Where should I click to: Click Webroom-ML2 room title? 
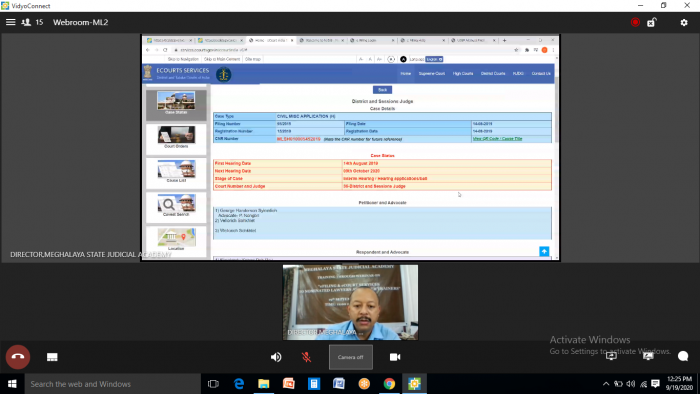80,22
